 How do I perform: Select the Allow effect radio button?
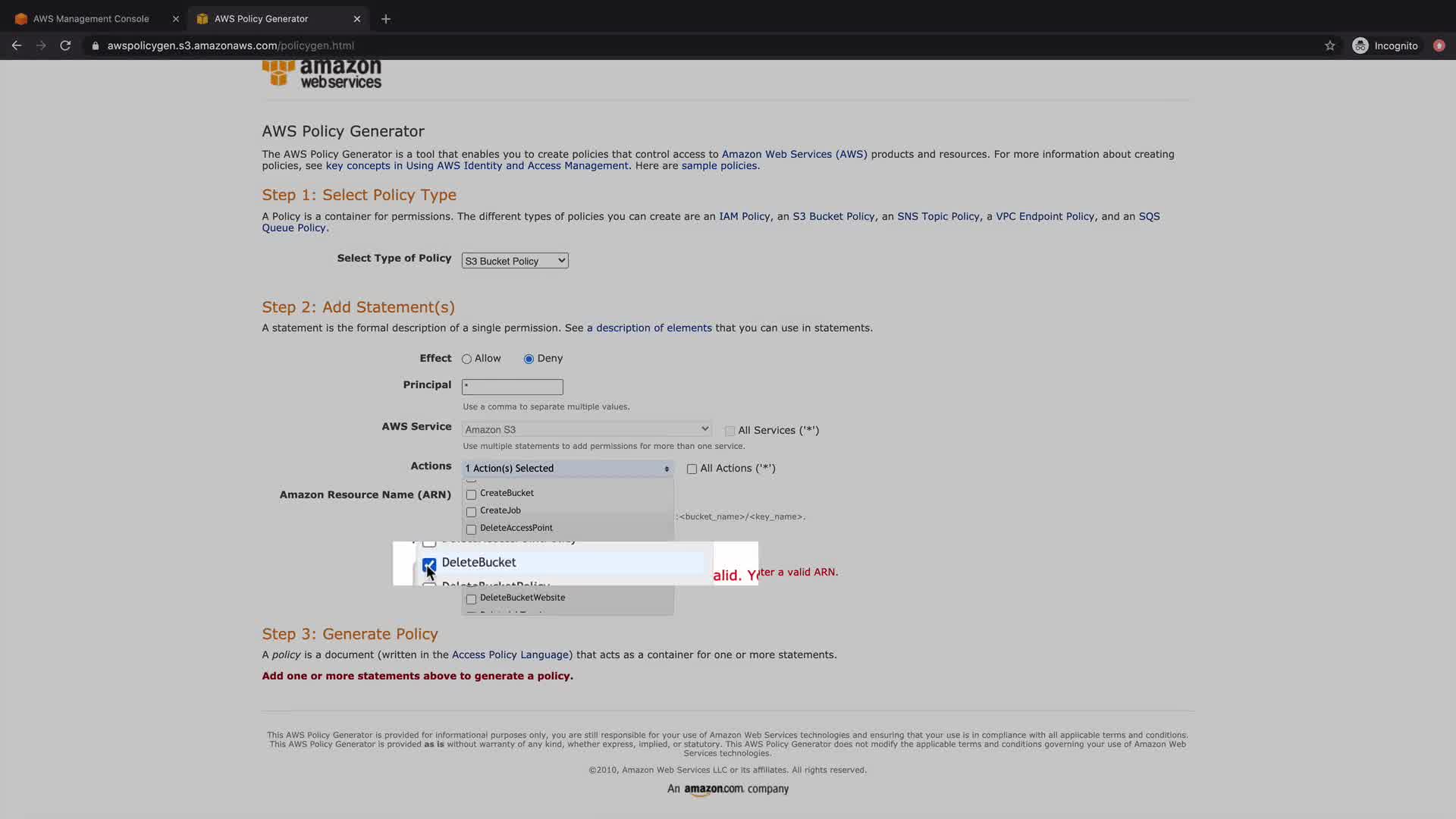(x=467, y=359)
